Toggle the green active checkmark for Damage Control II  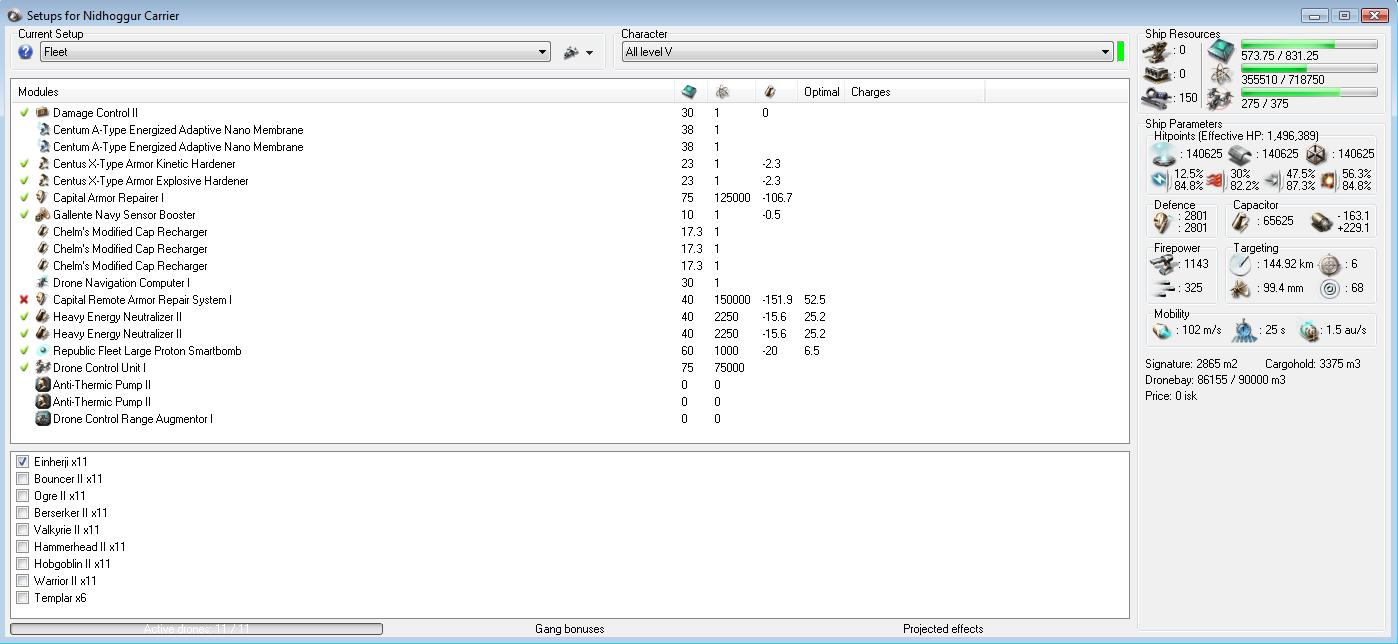click(24, 113)
